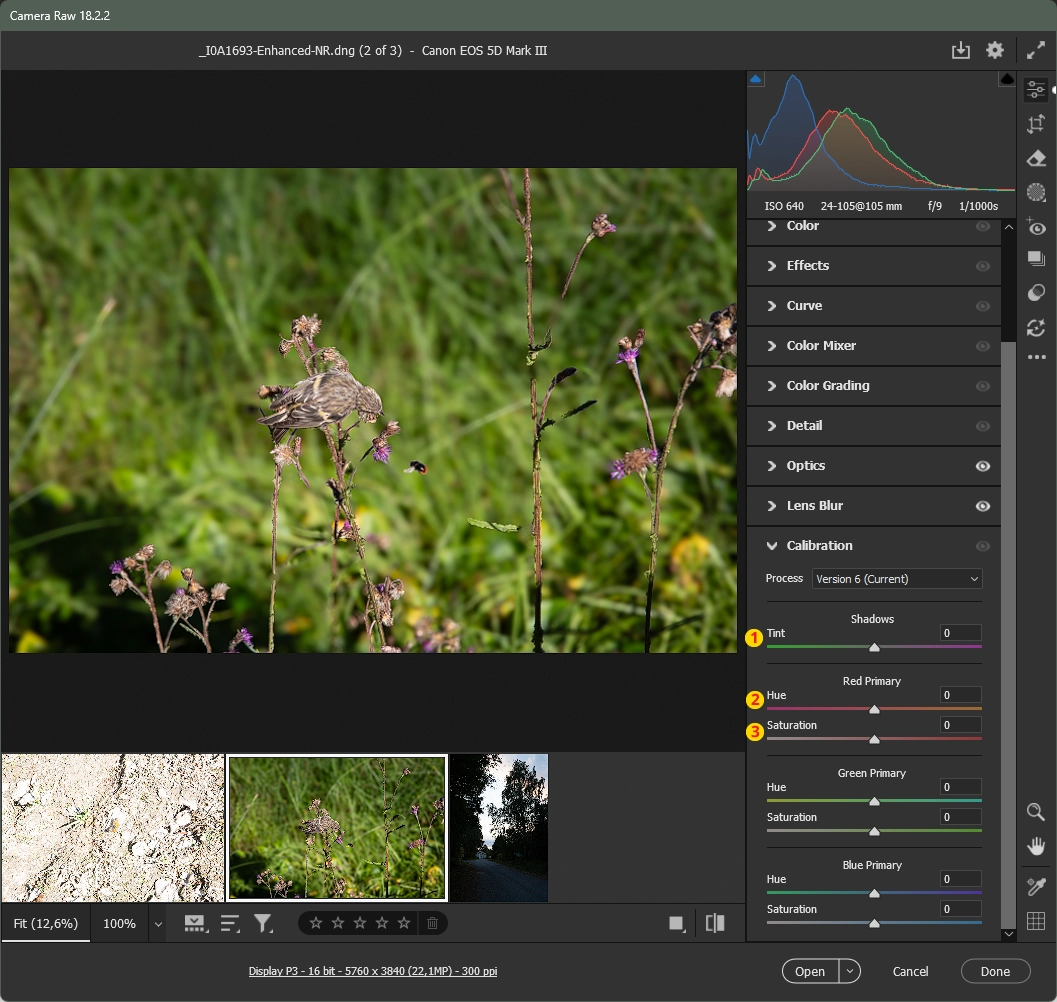
Task: Open the Process version dropdown
Action: tap(896, 579)
